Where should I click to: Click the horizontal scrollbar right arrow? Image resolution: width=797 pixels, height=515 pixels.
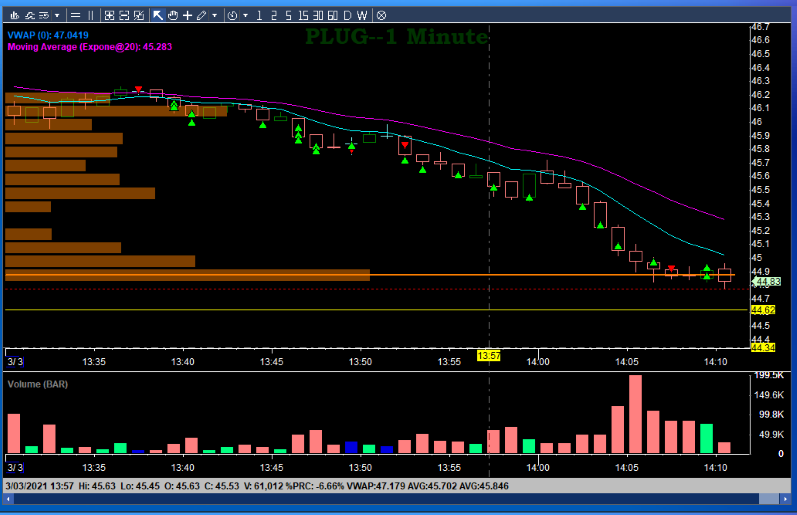pos(785,499)
